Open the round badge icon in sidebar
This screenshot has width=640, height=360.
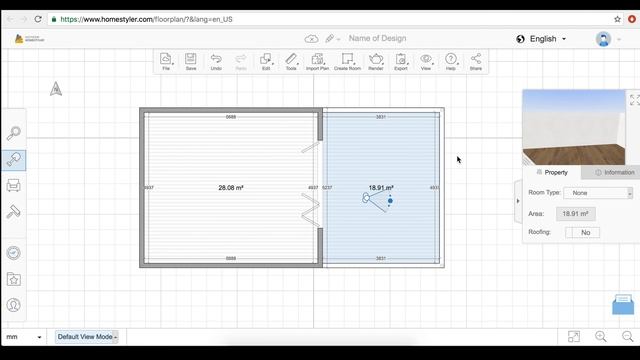click(x=13, y=253)
